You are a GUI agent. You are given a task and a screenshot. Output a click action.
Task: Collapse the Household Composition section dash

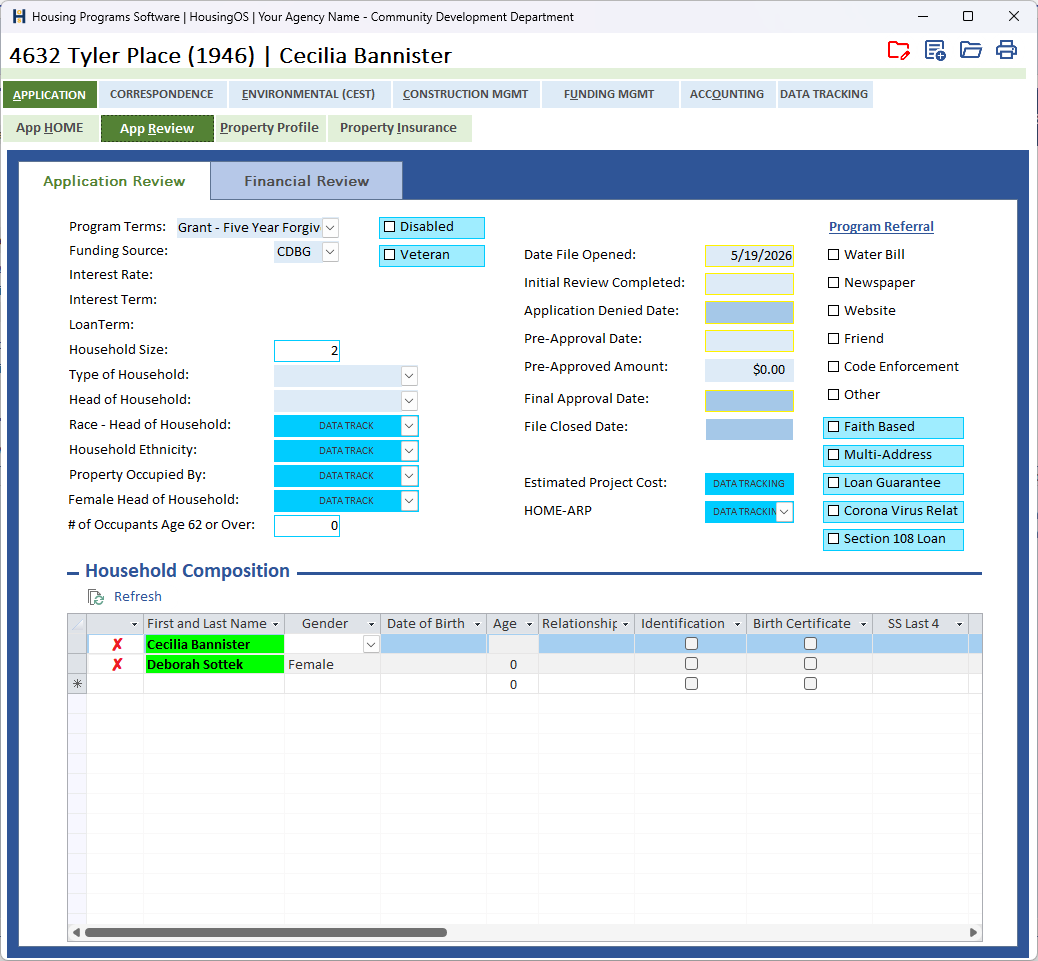click(x=72, y=572)
